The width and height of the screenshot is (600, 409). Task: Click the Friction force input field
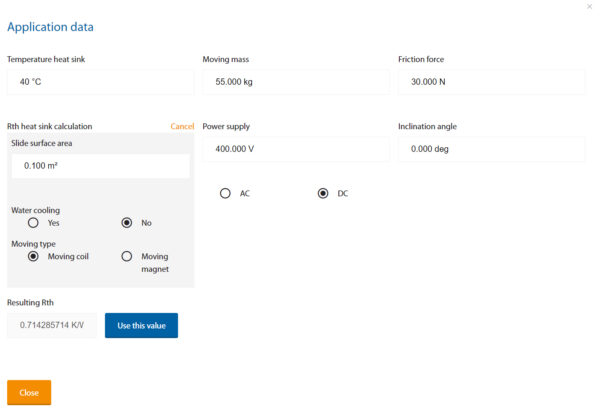click(x=491, y=82)
